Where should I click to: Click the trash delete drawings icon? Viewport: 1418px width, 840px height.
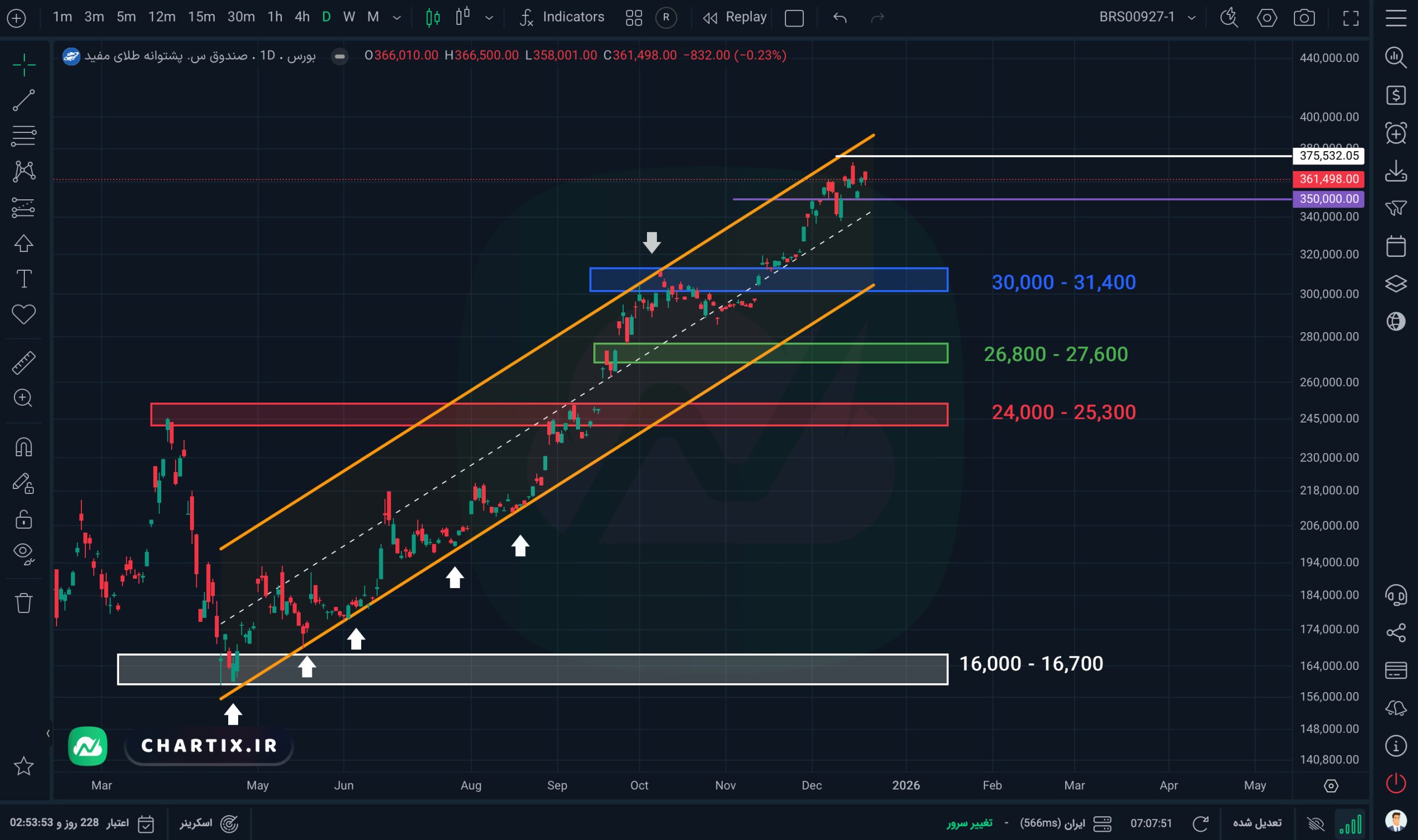(23, 603)
